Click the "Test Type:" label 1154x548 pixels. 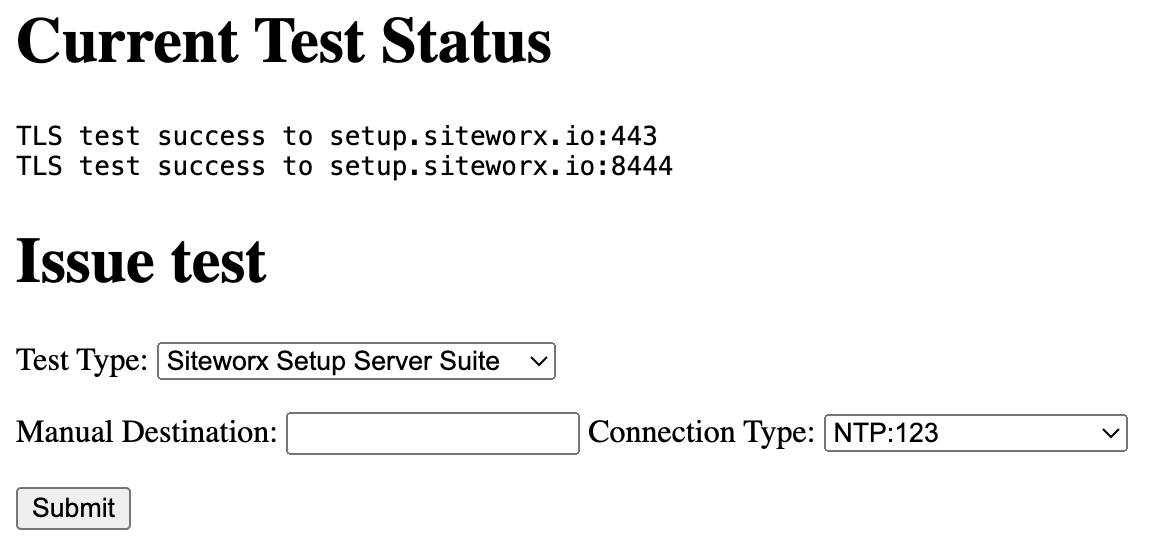(82, 360)
